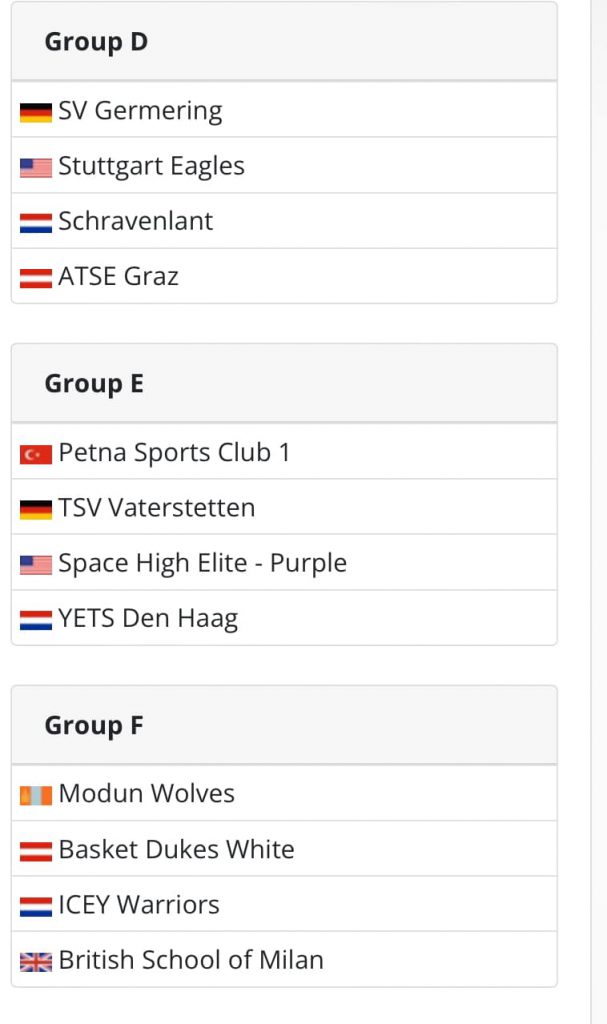Click the Dutch flag beside Schravenlant

click(x=36, y=223)
